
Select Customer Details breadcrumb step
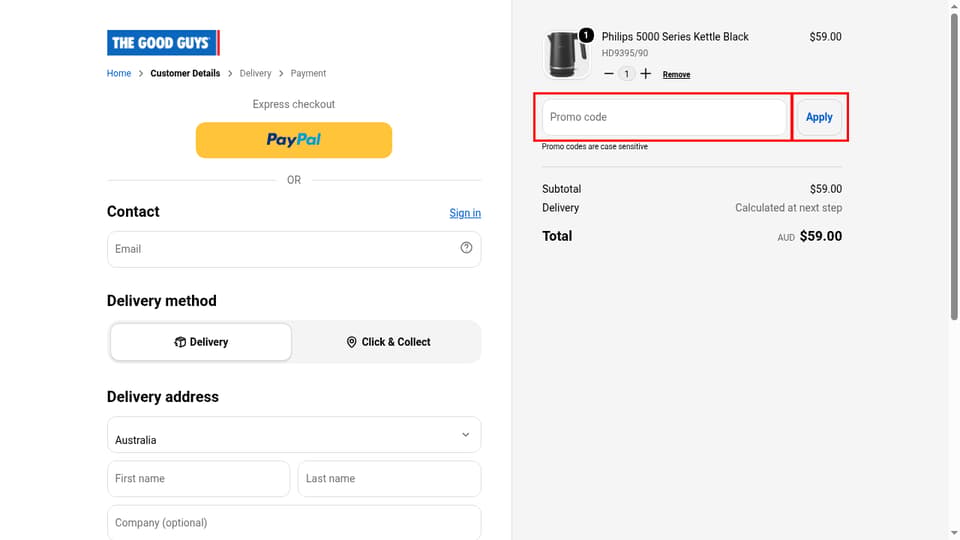(x=185, y=73)
